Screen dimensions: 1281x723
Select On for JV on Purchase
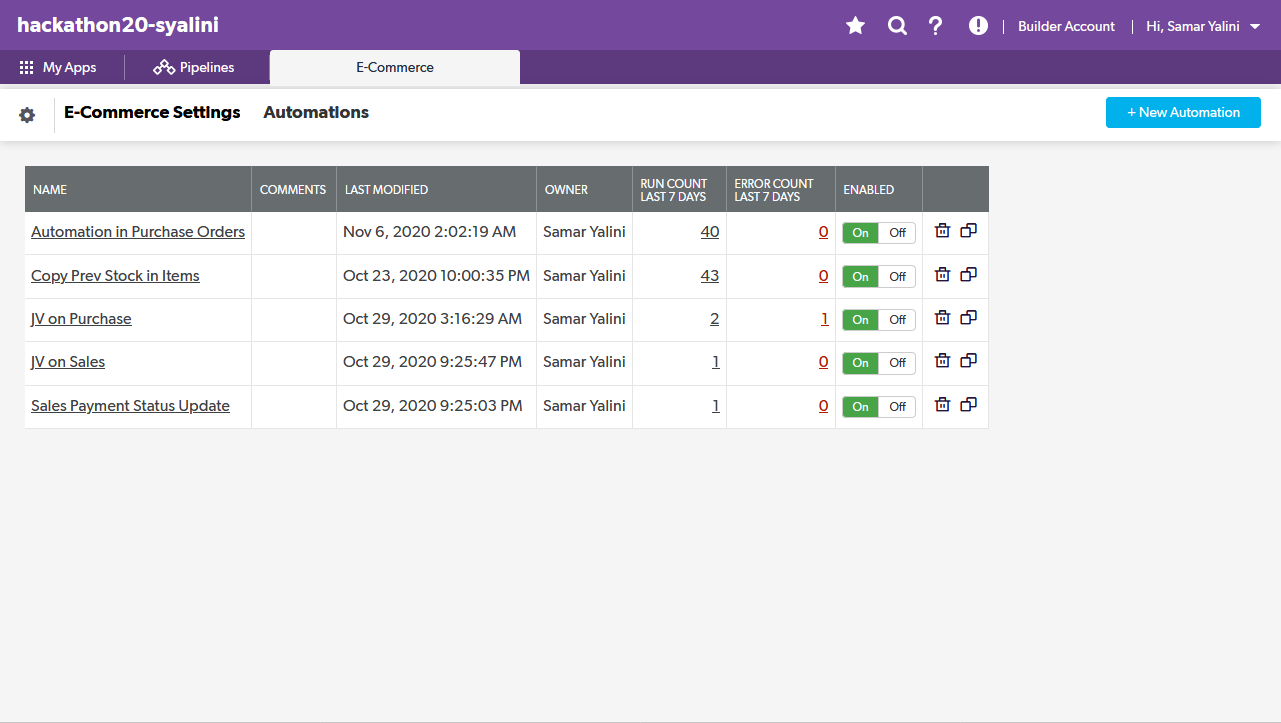[x=861, y=320]
